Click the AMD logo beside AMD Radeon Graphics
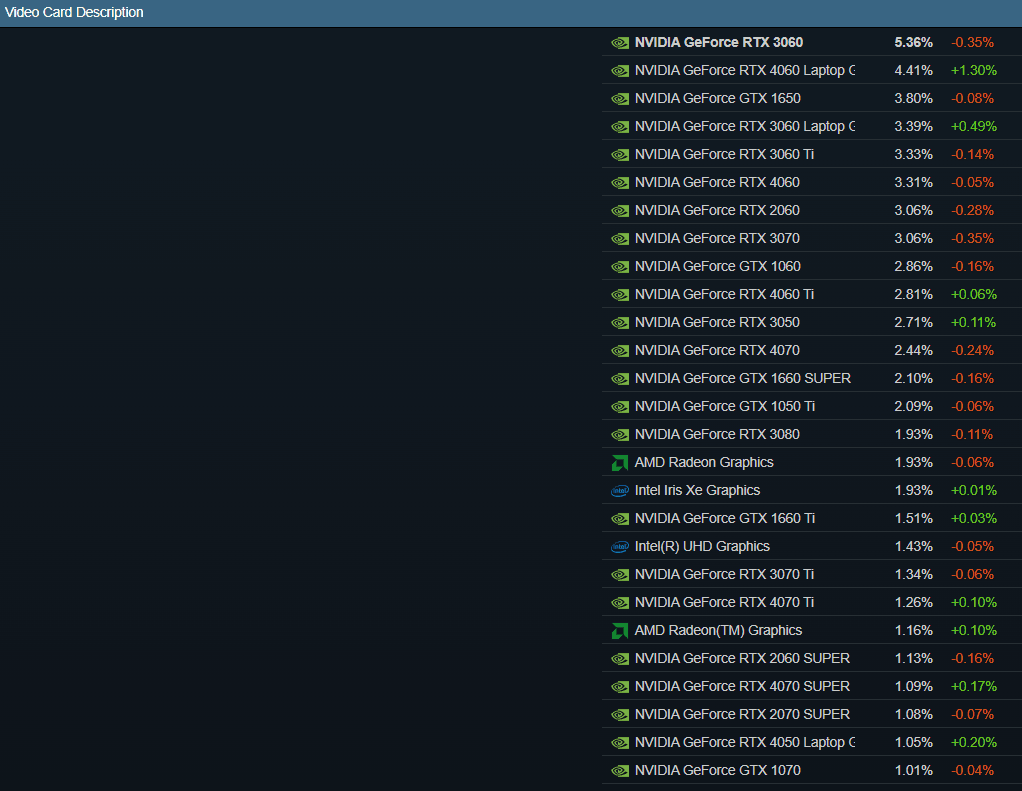The width and height of the screenshot is (1022, 791). coord(620,463)
